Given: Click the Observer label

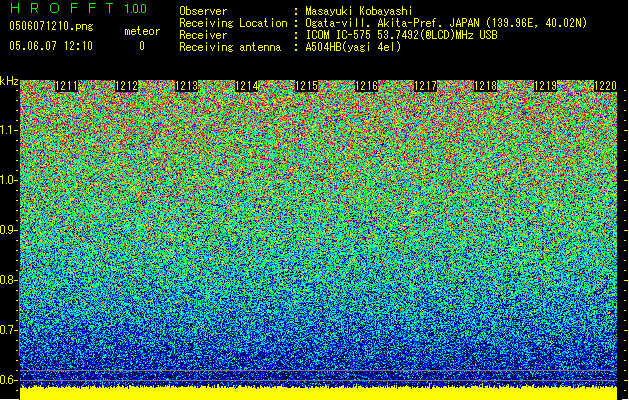Looking at the screenshot, I should coord(203,11).
